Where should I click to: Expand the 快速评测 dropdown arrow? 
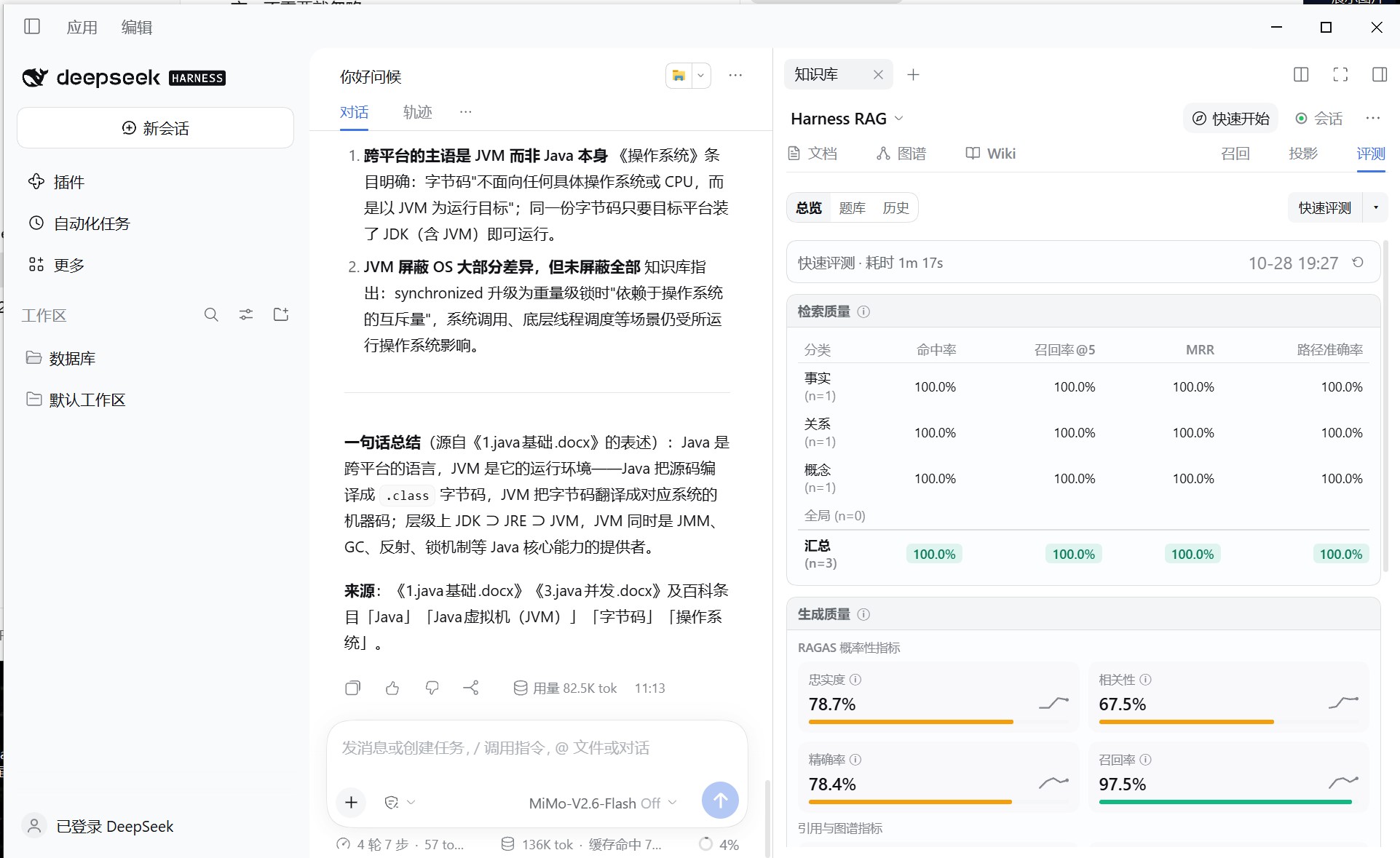1376,208
